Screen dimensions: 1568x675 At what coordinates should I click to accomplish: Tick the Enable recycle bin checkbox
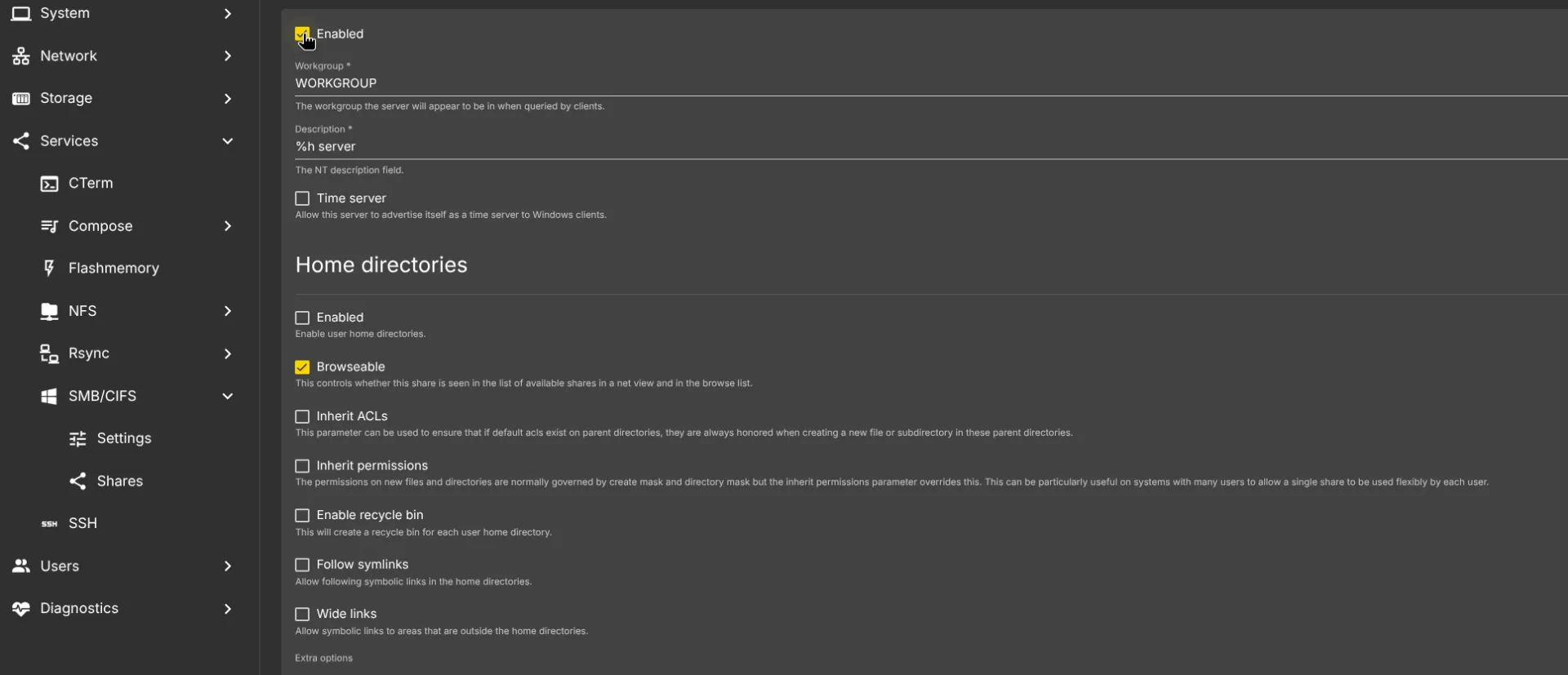pos(302,515)
